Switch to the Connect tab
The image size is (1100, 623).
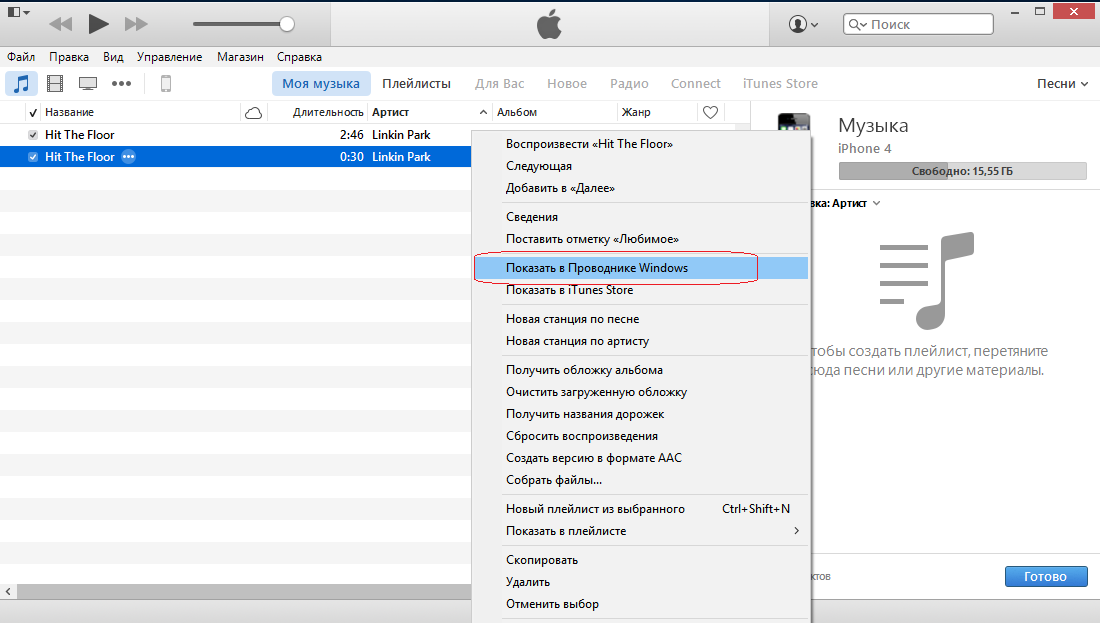click(695, 83)
